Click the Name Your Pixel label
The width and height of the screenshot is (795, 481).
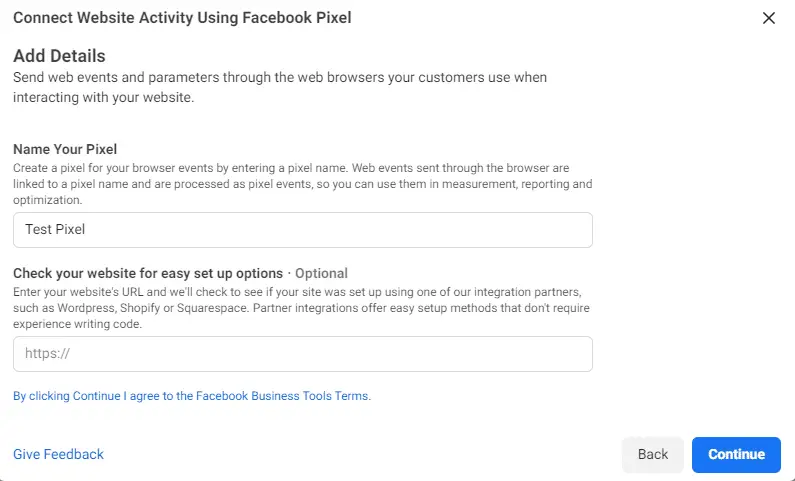tap(65, 149)
